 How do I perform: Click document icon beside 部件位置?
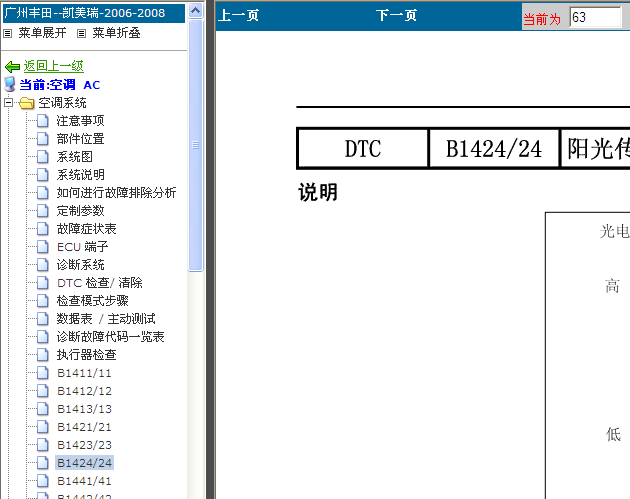click(x=43, y=139)
